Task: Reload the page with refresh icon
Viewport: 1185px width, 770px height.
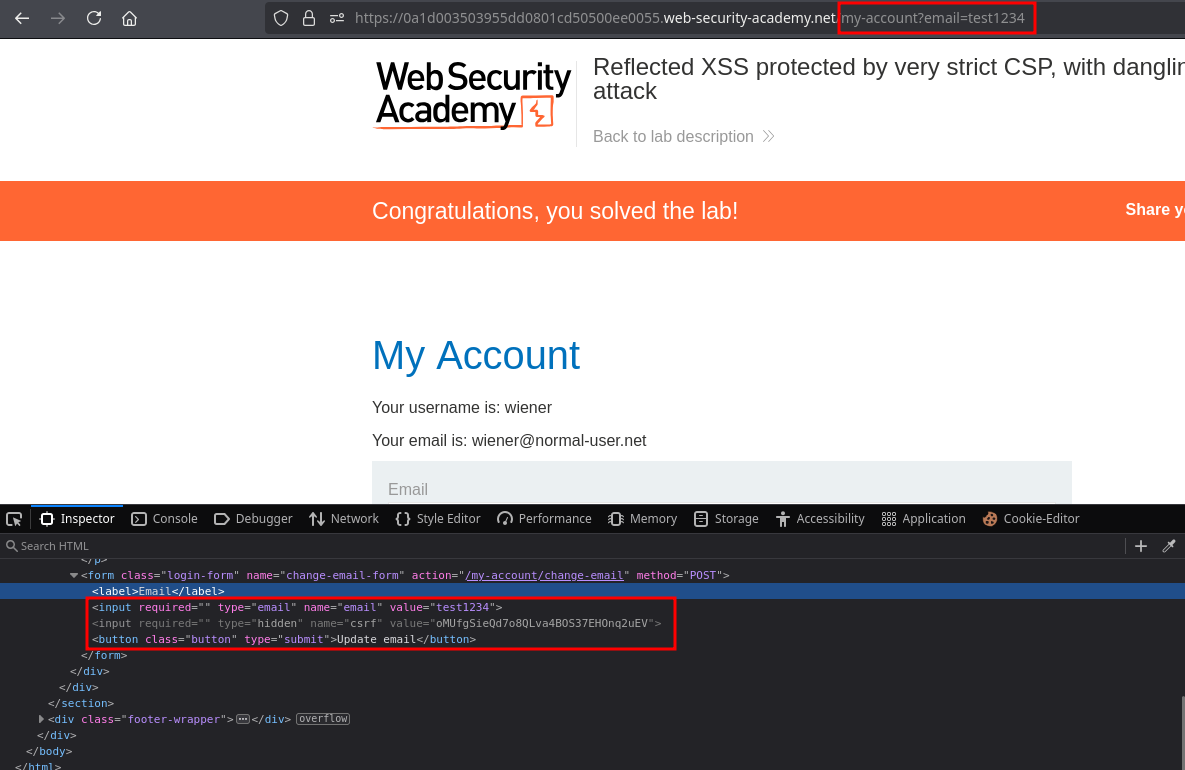Action: click(x=94, y=18)
